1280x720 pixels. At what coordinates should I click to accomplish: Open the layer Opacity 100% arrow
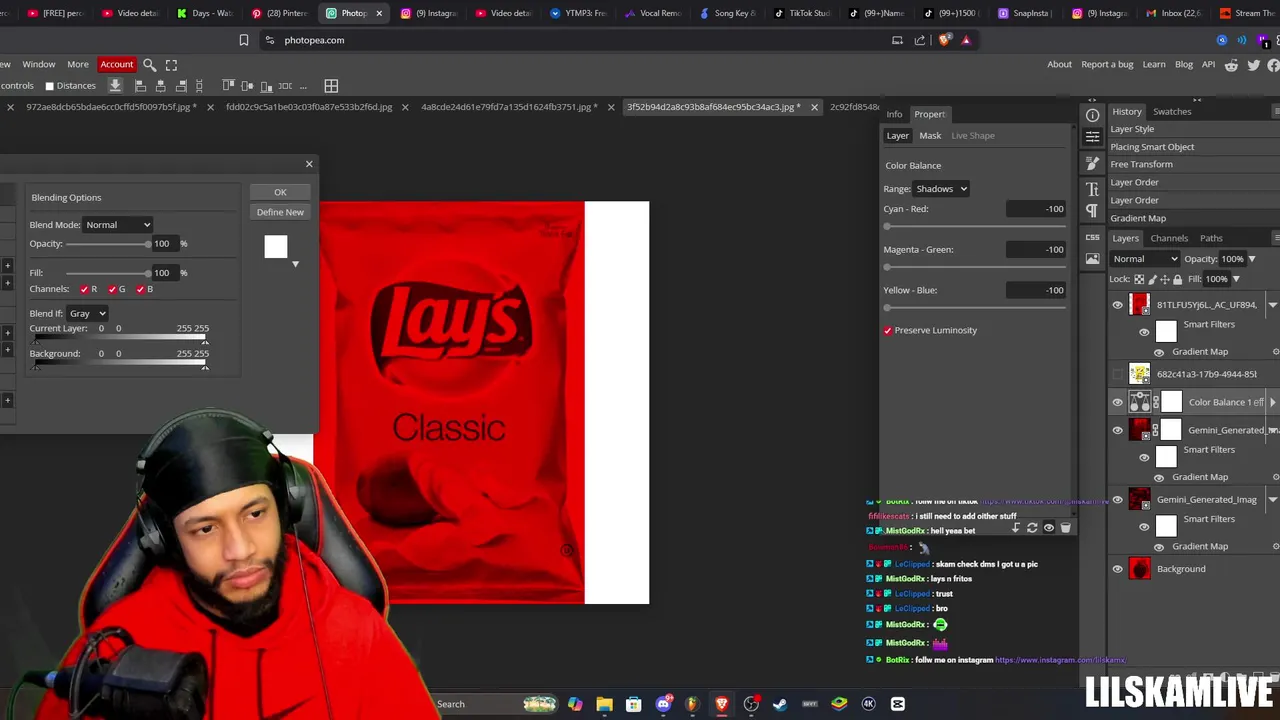(x=1251, y=259)
